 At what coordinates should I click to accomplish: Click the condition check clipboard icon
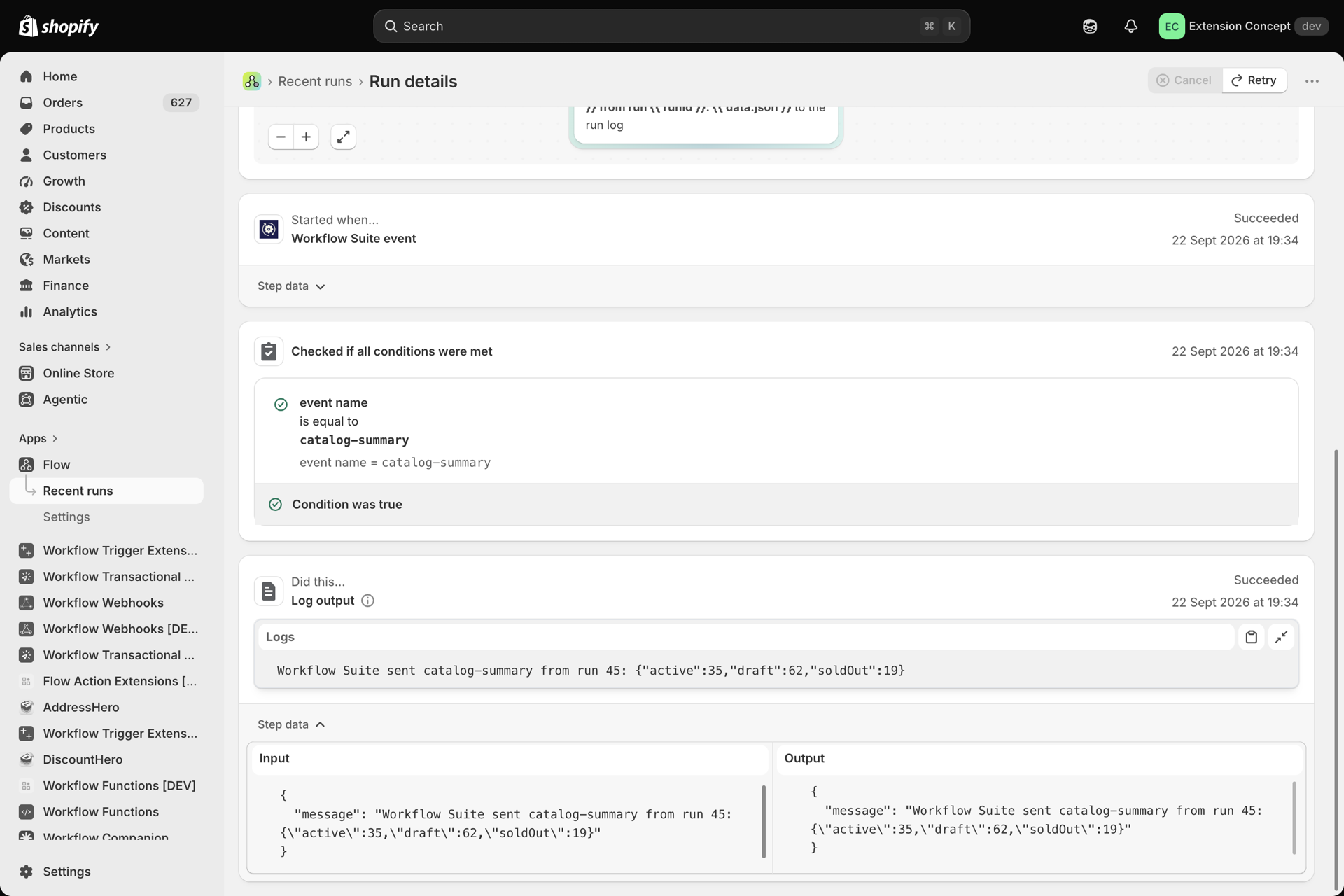(x=269, y=351)
